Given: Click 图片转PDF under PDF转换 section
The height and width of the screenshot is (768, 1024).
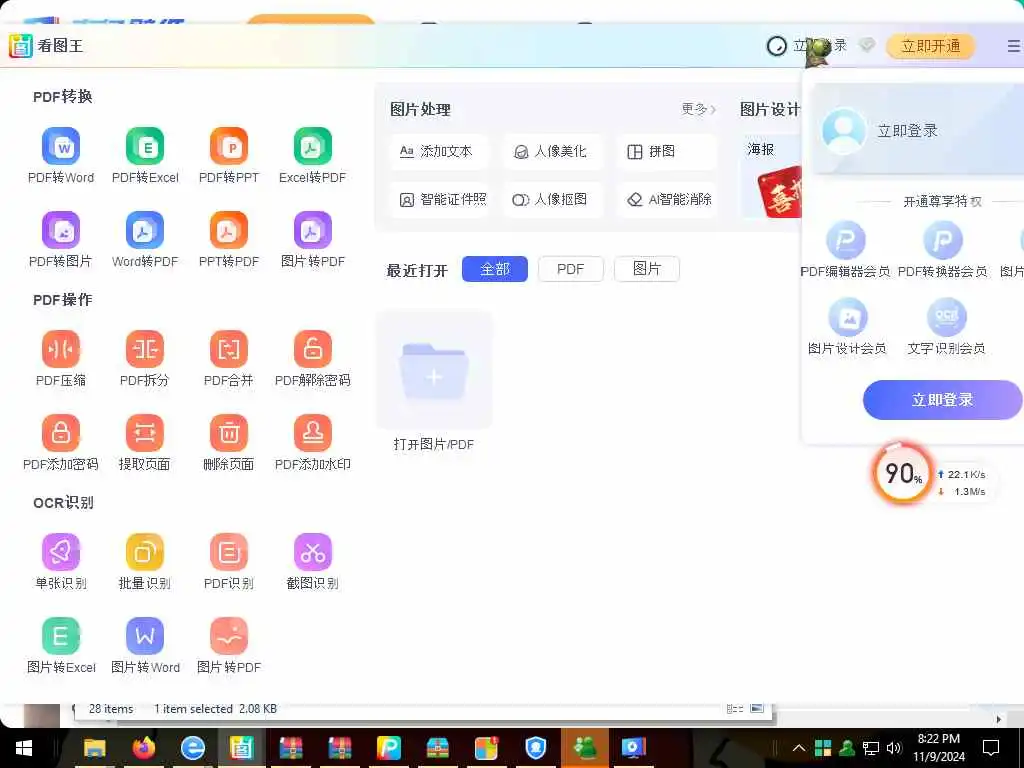Looking at the screenshot, I should click(312, 239).
